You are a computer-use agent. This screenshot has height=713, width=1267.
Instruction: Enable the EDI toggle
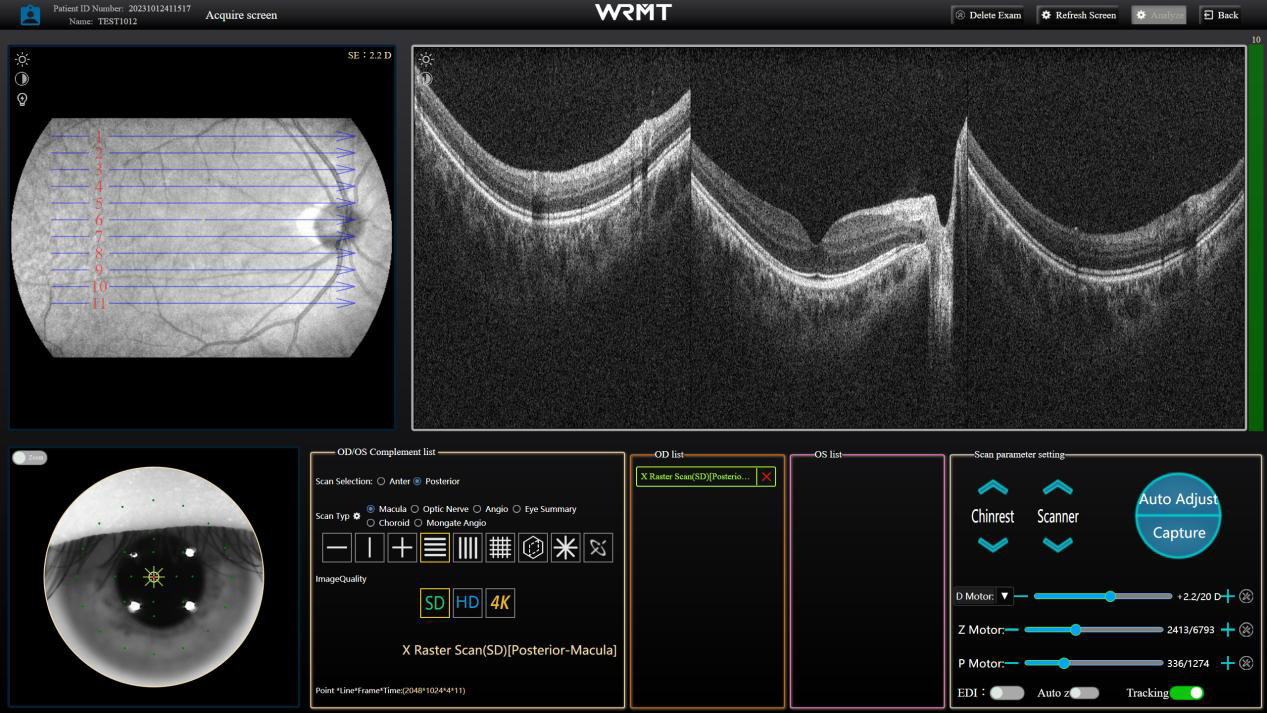tap(1006, 693)
